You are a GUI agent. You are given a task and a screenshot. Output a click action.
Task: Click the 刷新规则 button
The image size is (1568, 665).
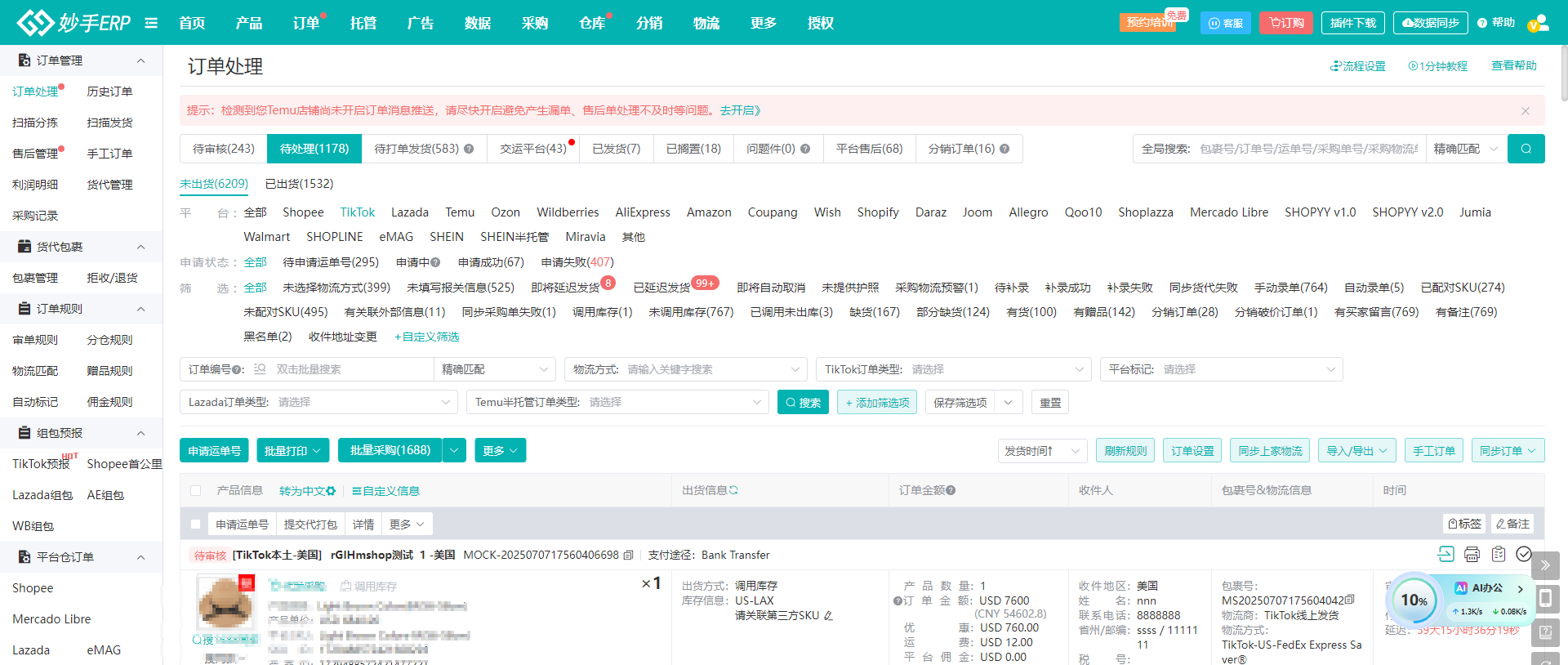(1125, 451)
